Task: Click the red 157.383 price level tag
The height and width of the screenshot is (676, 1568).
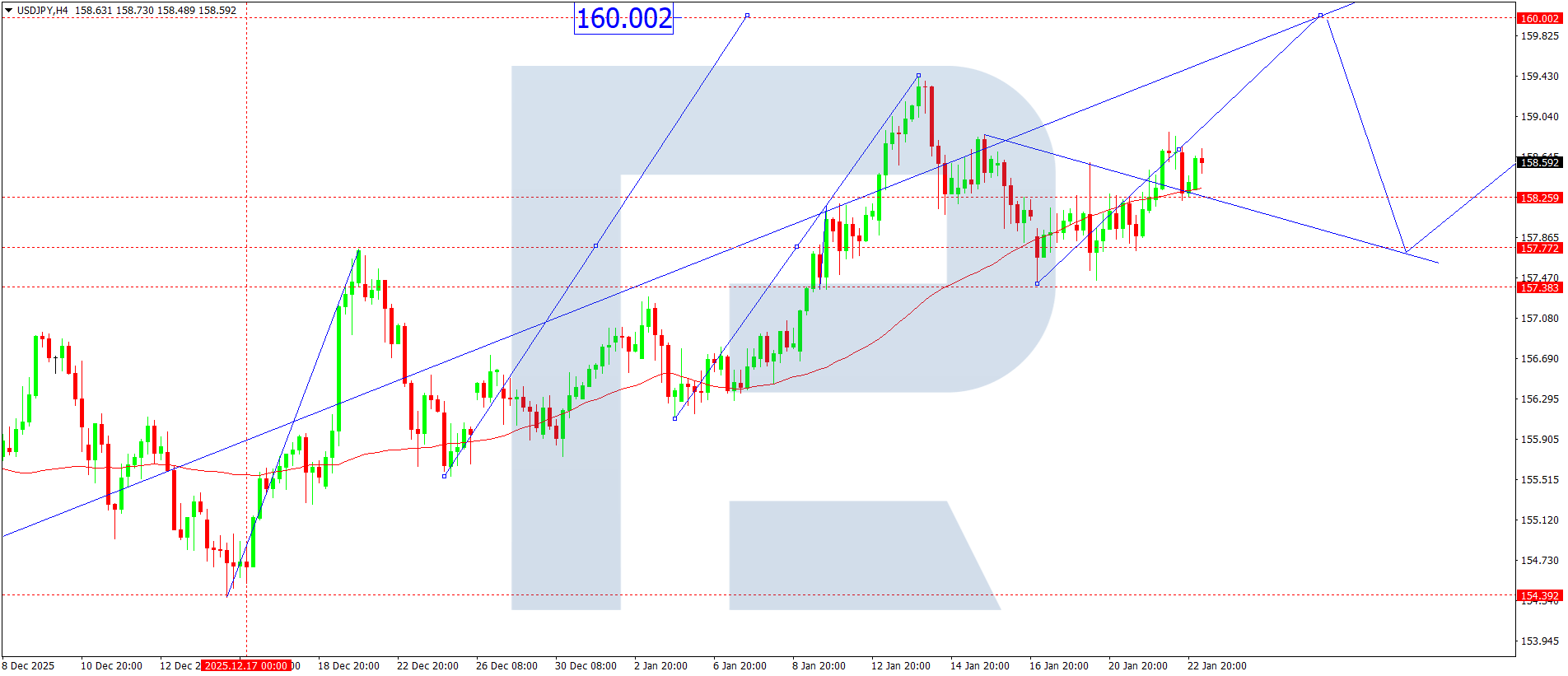Action: point(1538,287)
